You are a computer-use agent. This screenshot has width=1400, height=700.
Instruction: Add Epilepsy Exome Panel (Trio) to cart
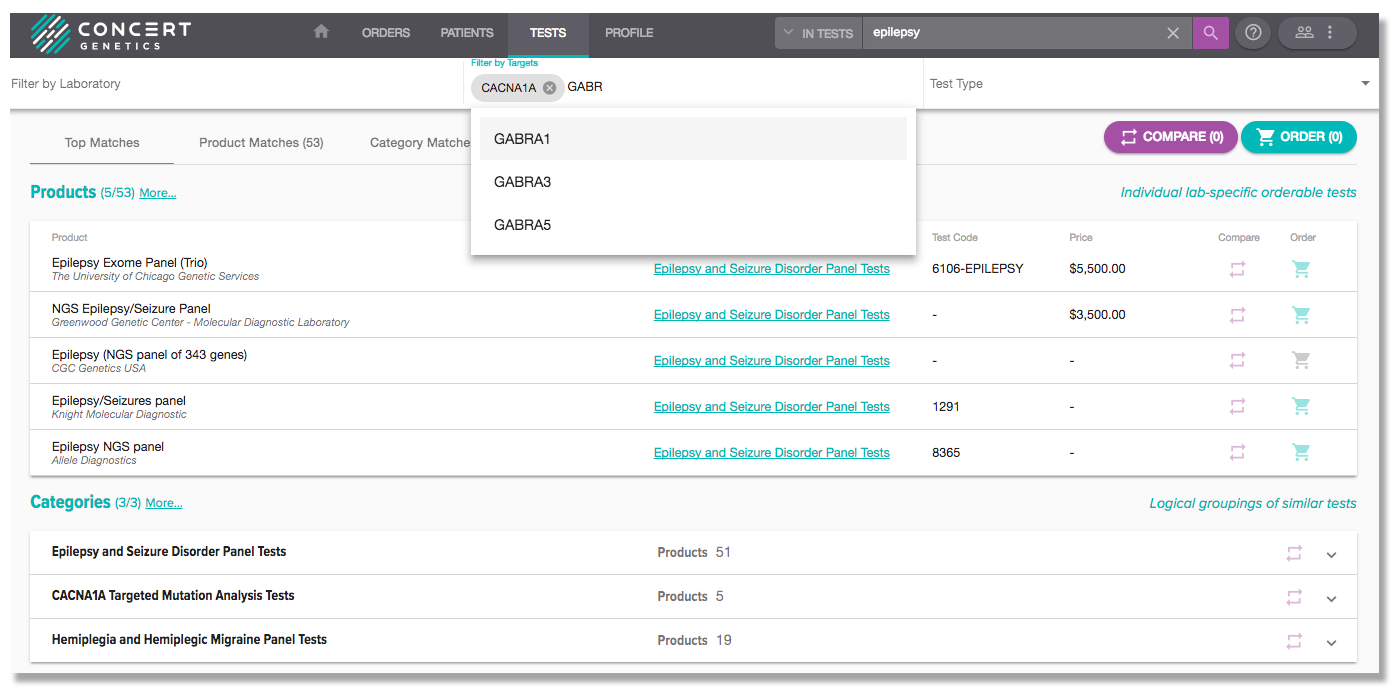[x=1301, y=269]
